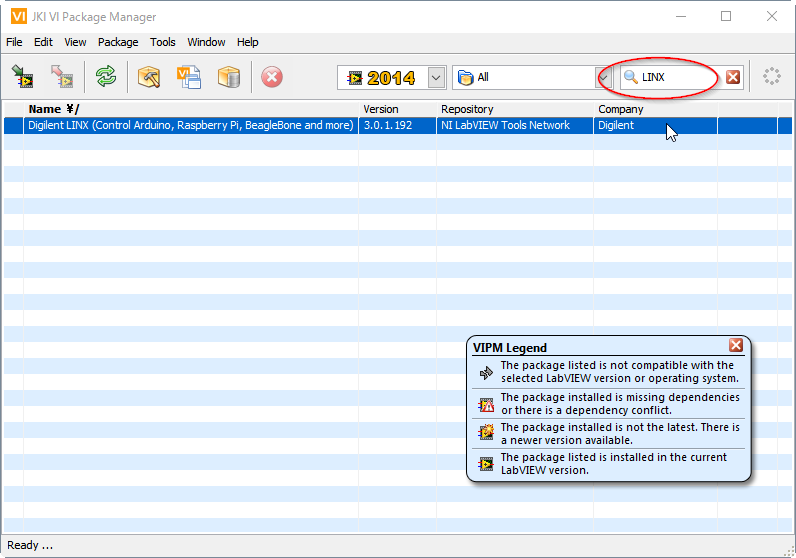The width and height of the screenshot is (796, 558).
Task: Open the View menu
Action: pos(75,42)
